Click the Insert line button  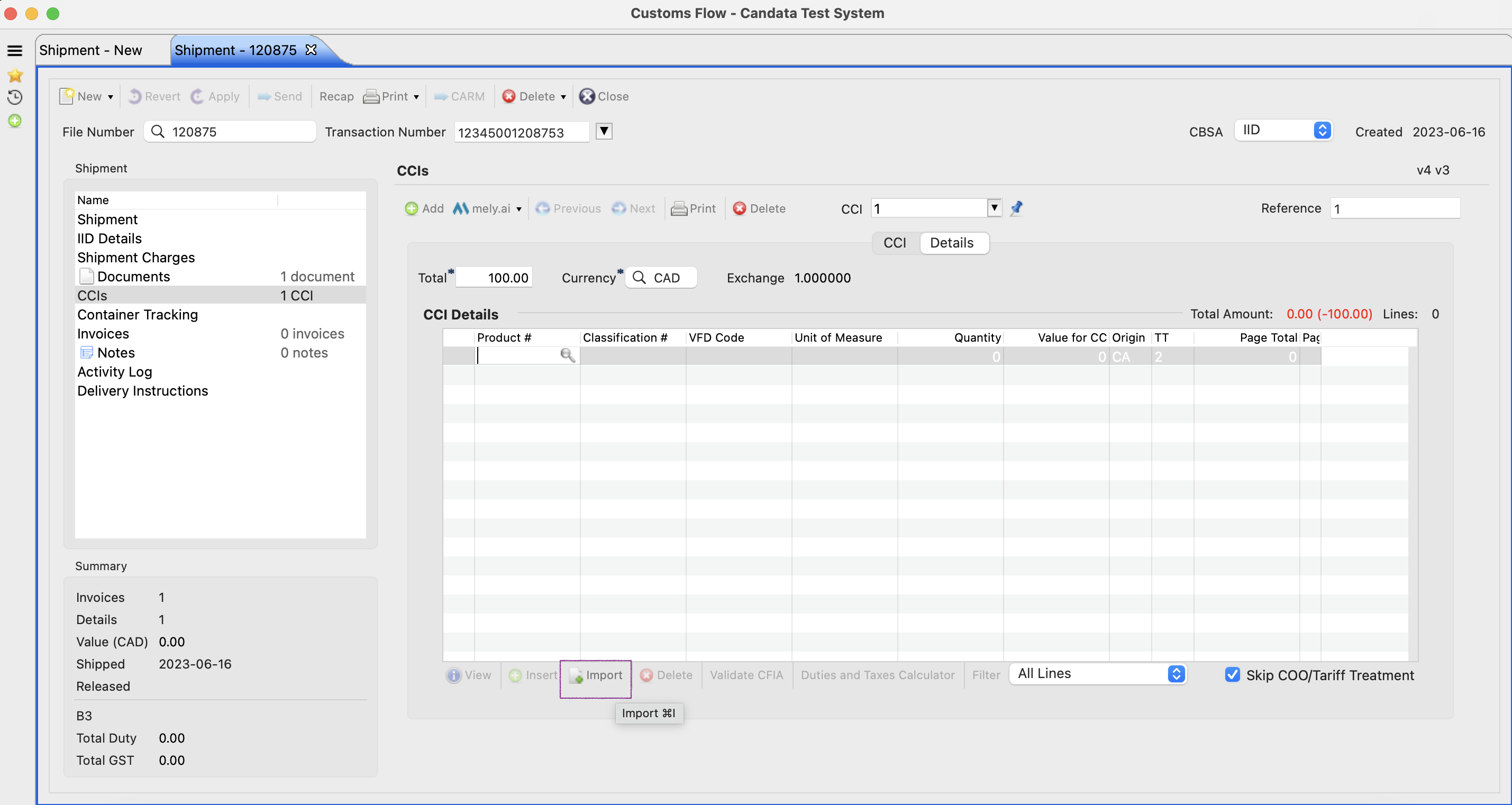coord(533,675)
